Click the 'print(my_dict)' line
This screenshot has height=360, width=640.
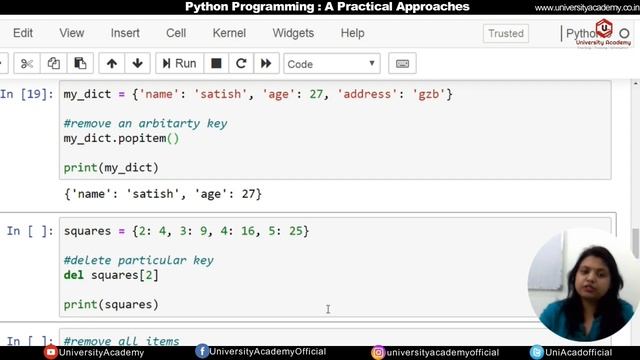point(111,168)
